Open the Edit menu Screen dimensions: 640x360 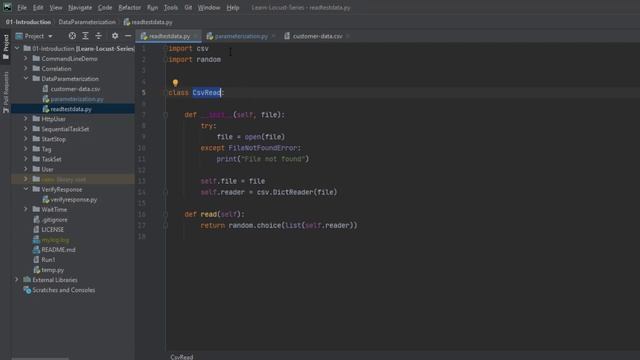38,8
